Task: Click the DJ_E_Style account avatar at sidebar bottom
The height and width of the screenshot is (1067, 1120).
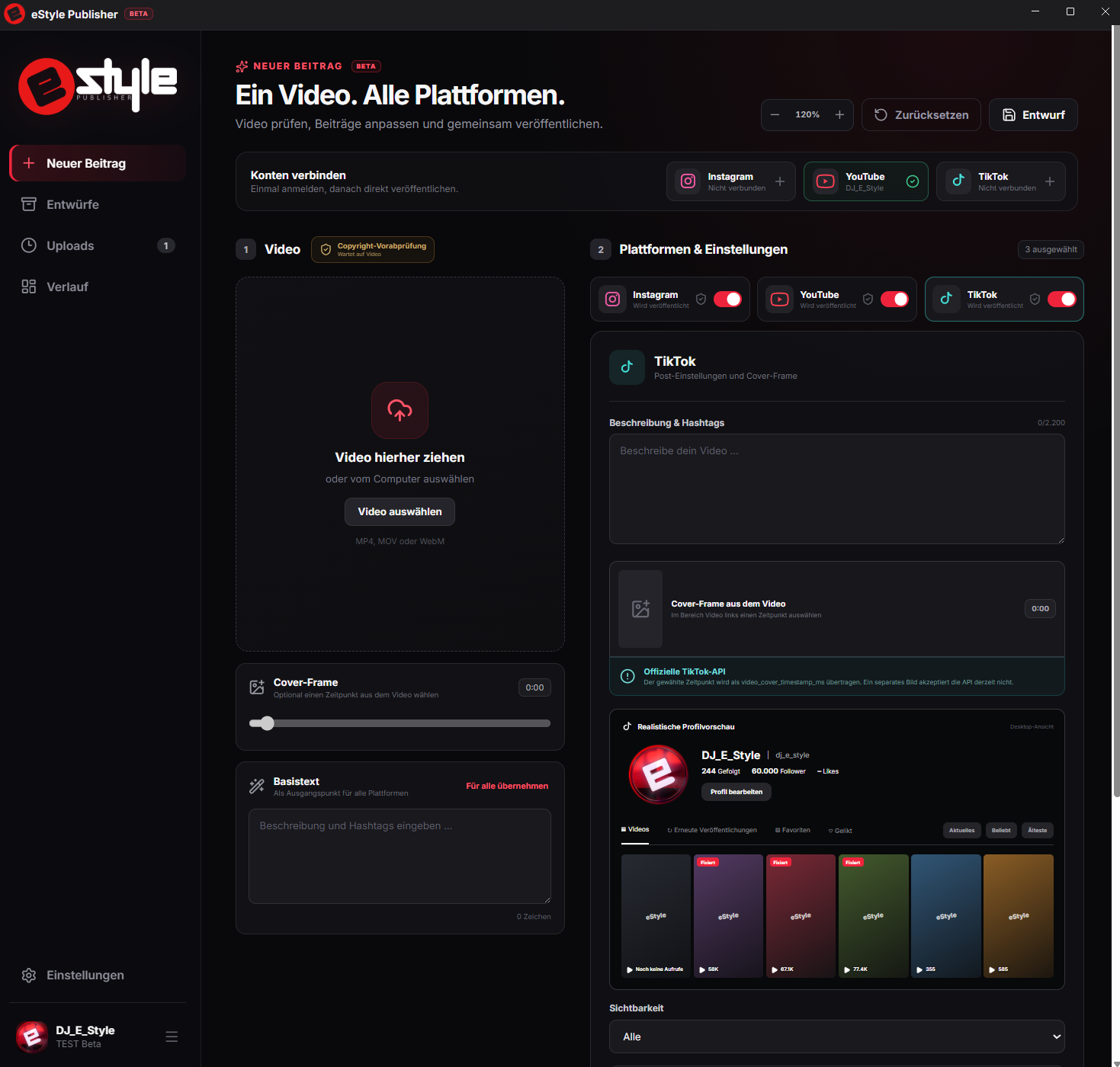Action: (x=32, y=1037)
